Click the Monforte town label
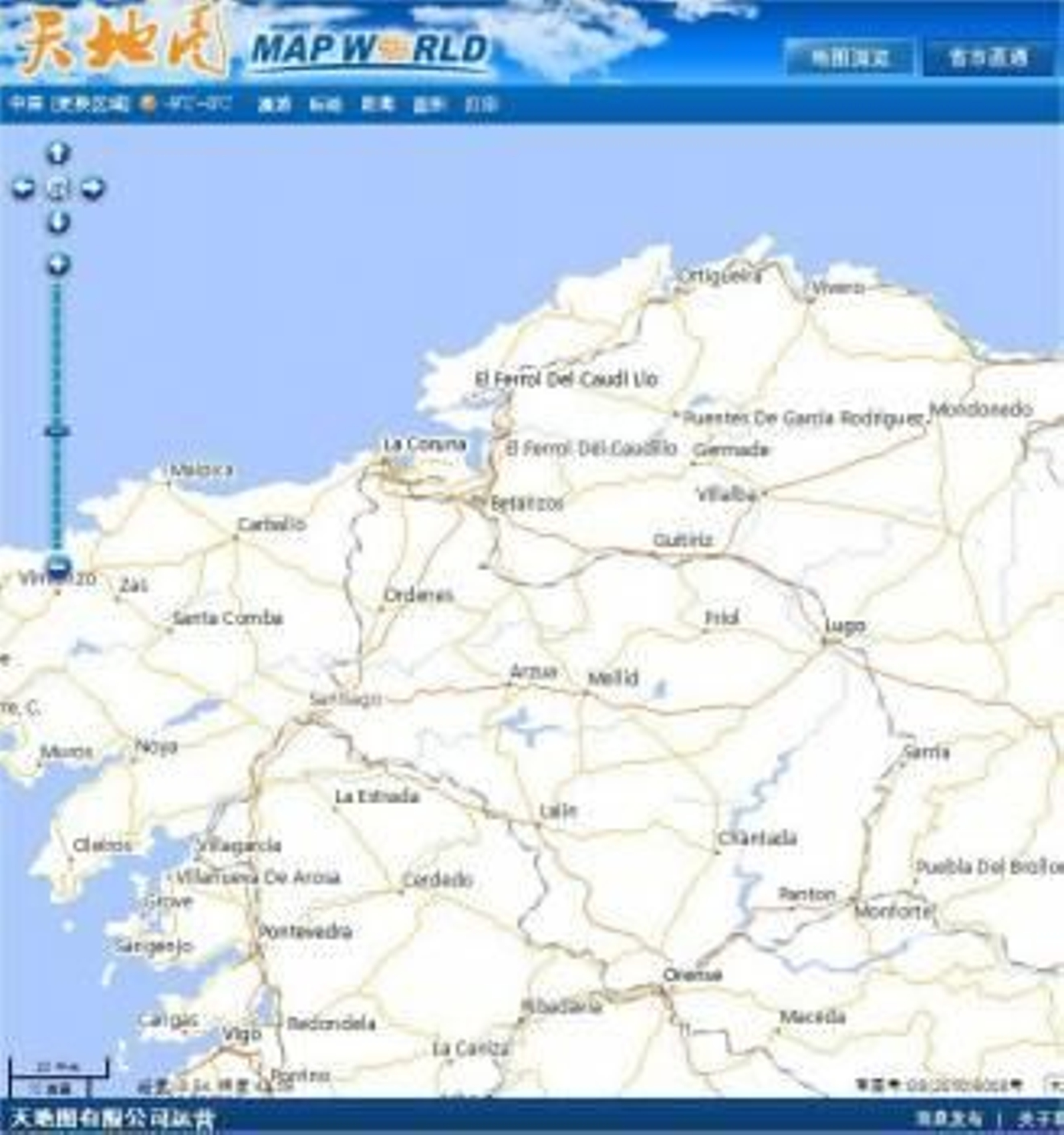The image size is (1064, 1135). point(895,911)
